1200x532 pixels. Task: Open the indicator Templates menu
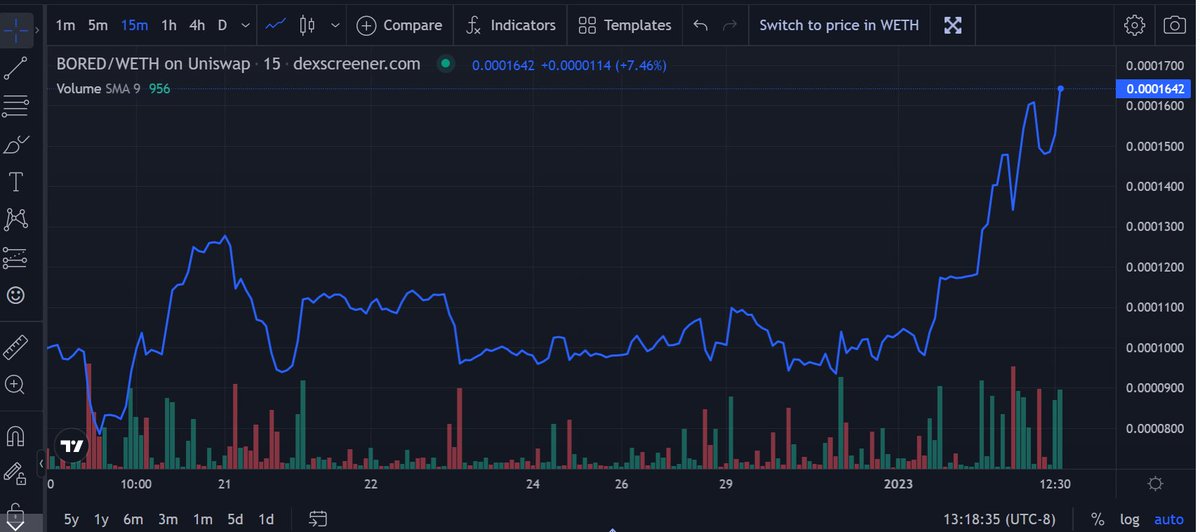625,25
